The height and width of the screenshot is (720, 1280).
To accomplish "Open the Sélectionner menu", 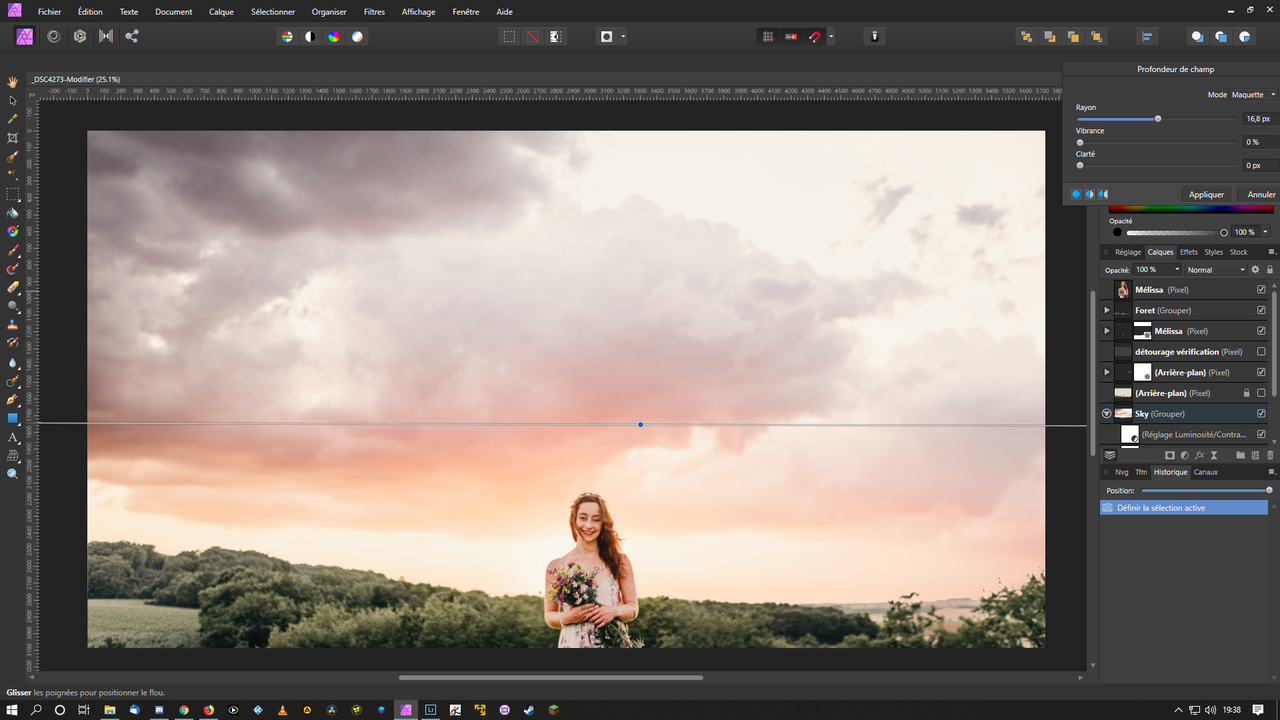I will [x=273, y=12].
